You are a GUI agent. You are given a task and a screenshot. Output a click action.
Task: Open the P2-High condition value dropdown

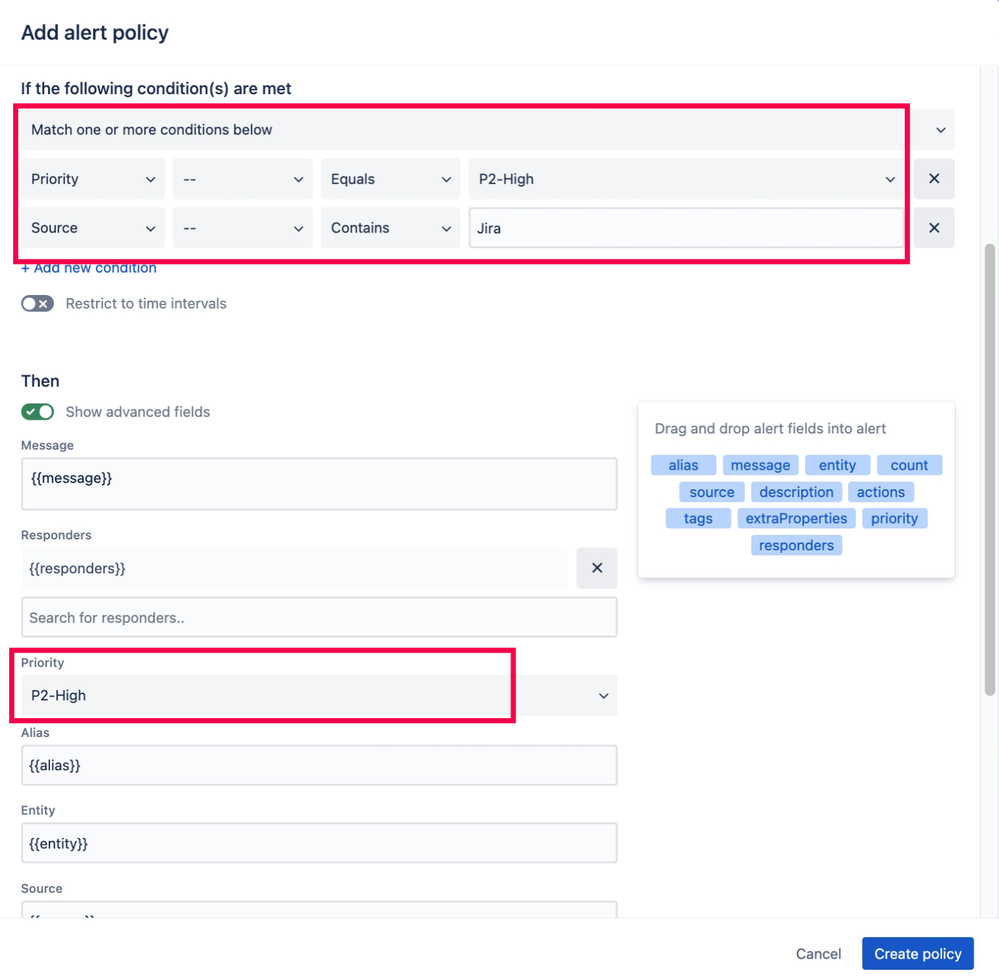[888, 178]
